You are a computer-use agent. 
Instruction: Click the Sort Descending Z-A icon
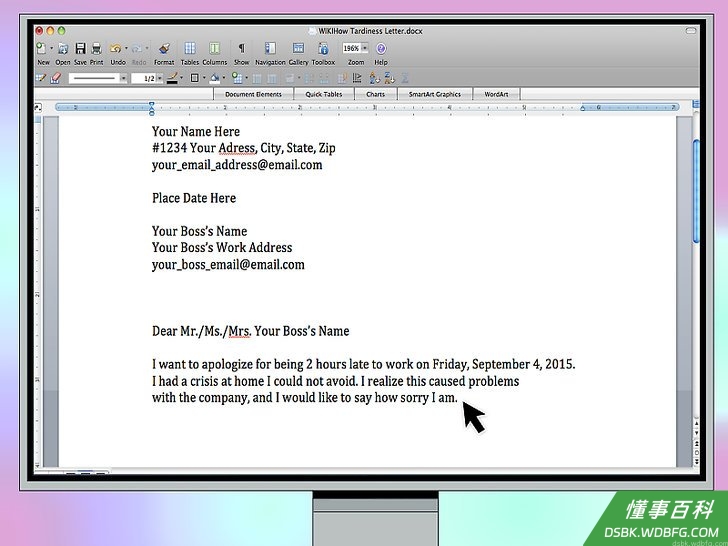[389, 78]
